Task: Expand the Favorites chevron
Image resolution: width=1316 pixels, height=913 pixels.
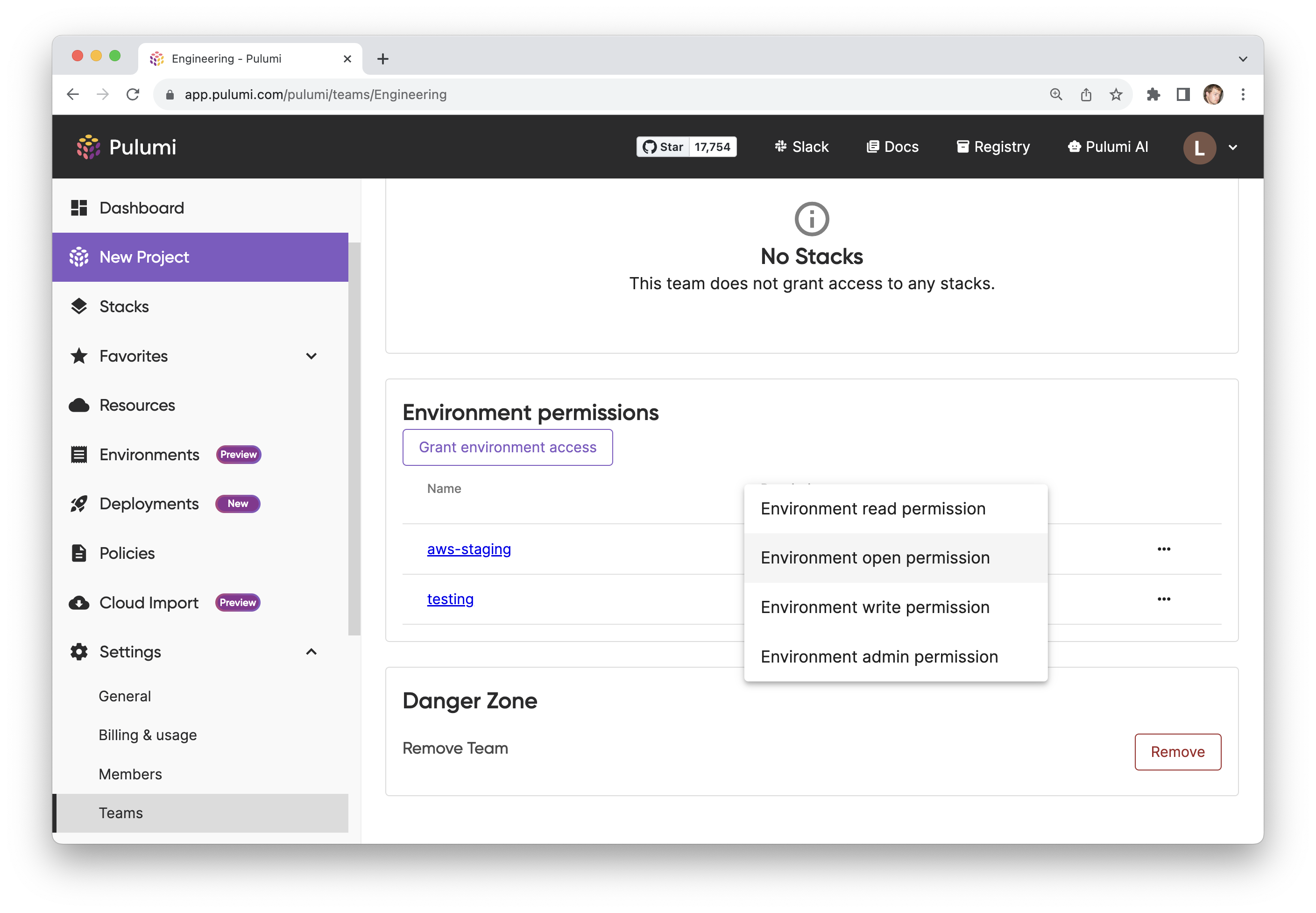Action: pyautogui.click(x=311, y=356)
